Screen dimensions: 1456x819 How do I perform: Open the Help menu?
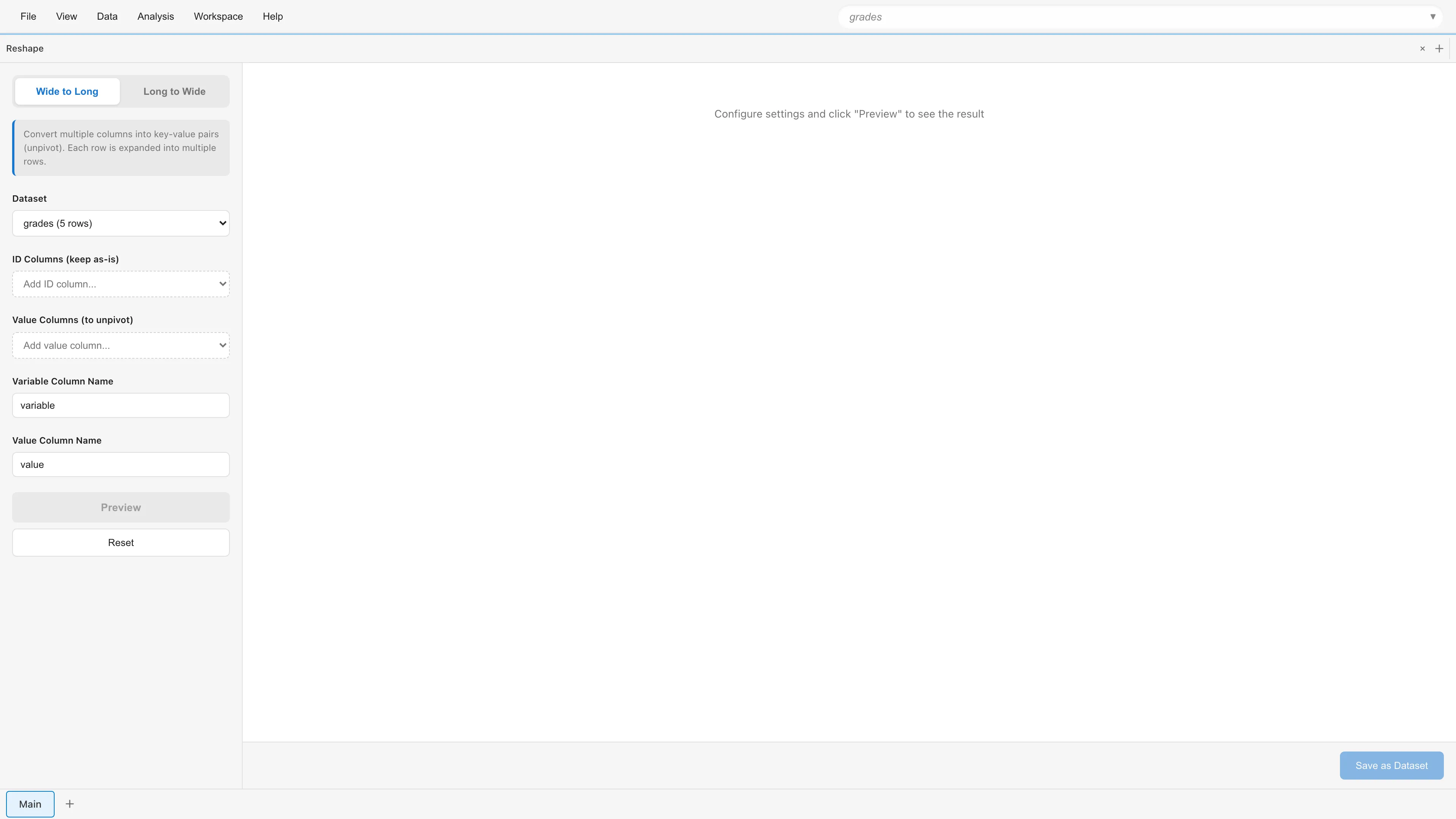(x=273, y=16)
